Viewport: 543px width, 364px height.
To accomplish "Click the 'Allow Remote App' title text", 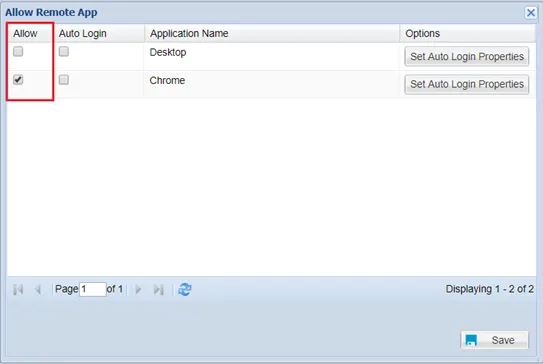I will 51,12.
